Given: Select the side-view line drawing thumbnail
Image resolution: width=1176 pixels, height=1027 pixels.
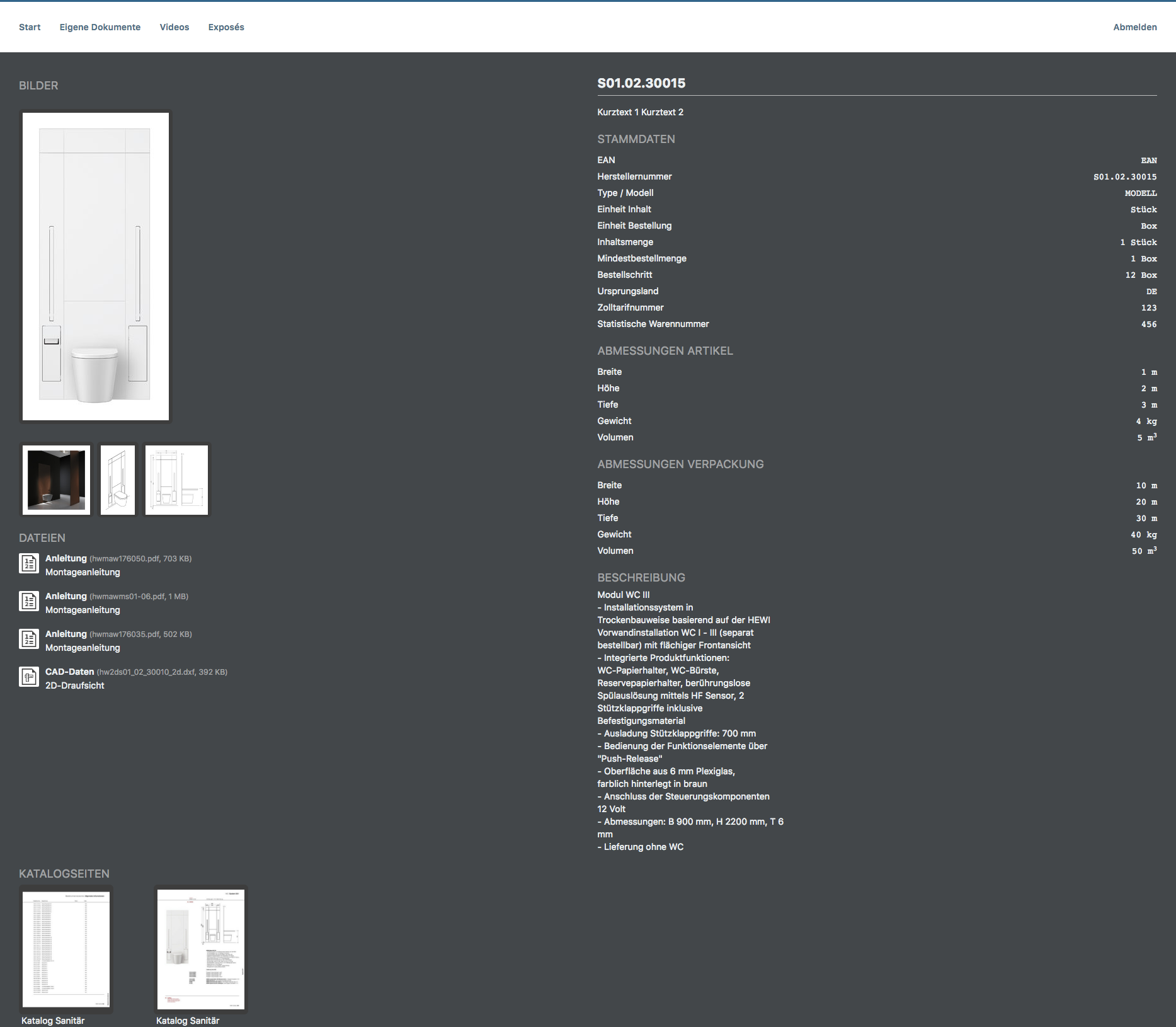Looking at the screenshot, I should pos(118,480).
